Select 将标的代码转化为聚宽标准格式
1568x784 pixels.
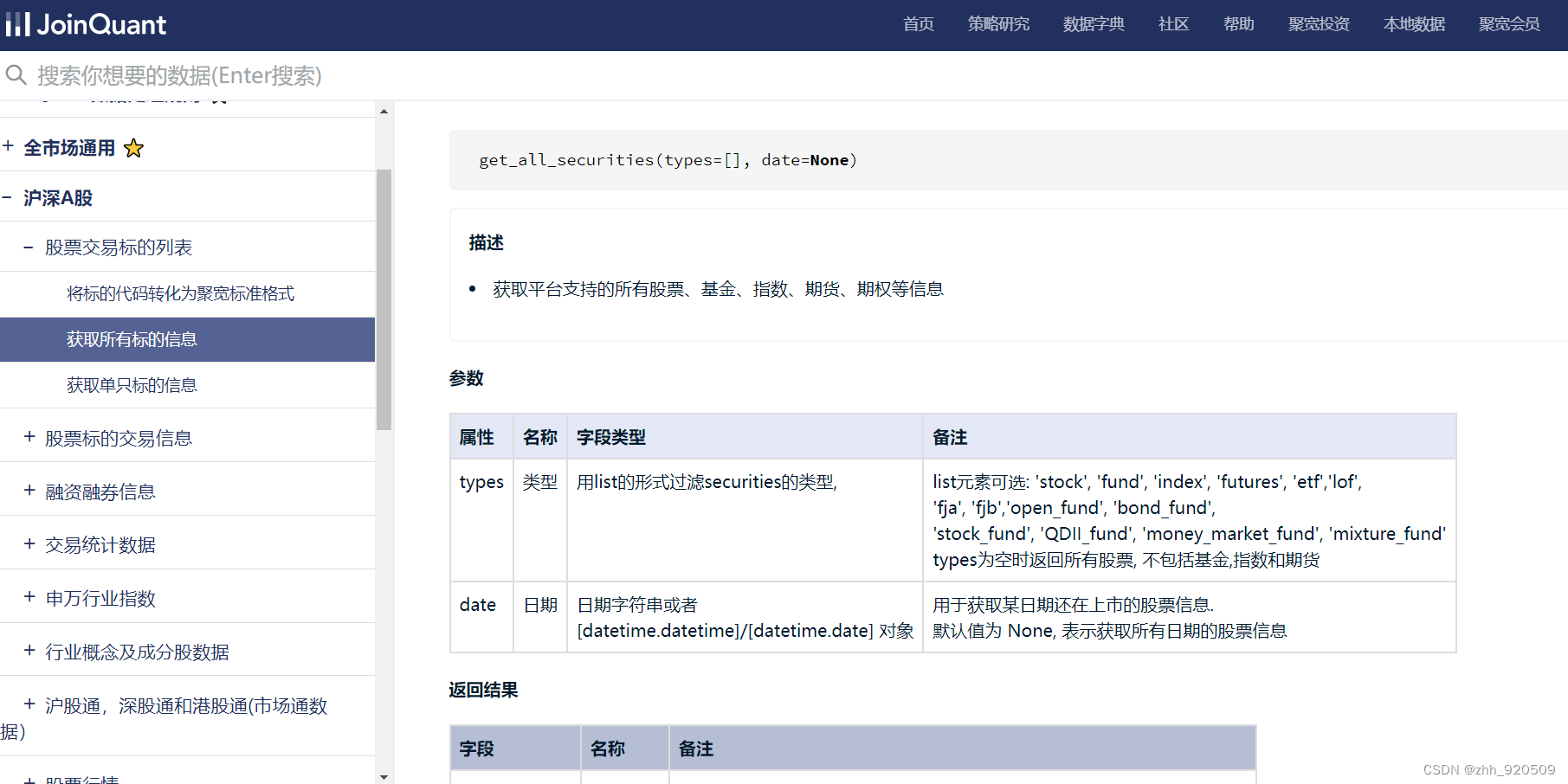pos(178,293)
